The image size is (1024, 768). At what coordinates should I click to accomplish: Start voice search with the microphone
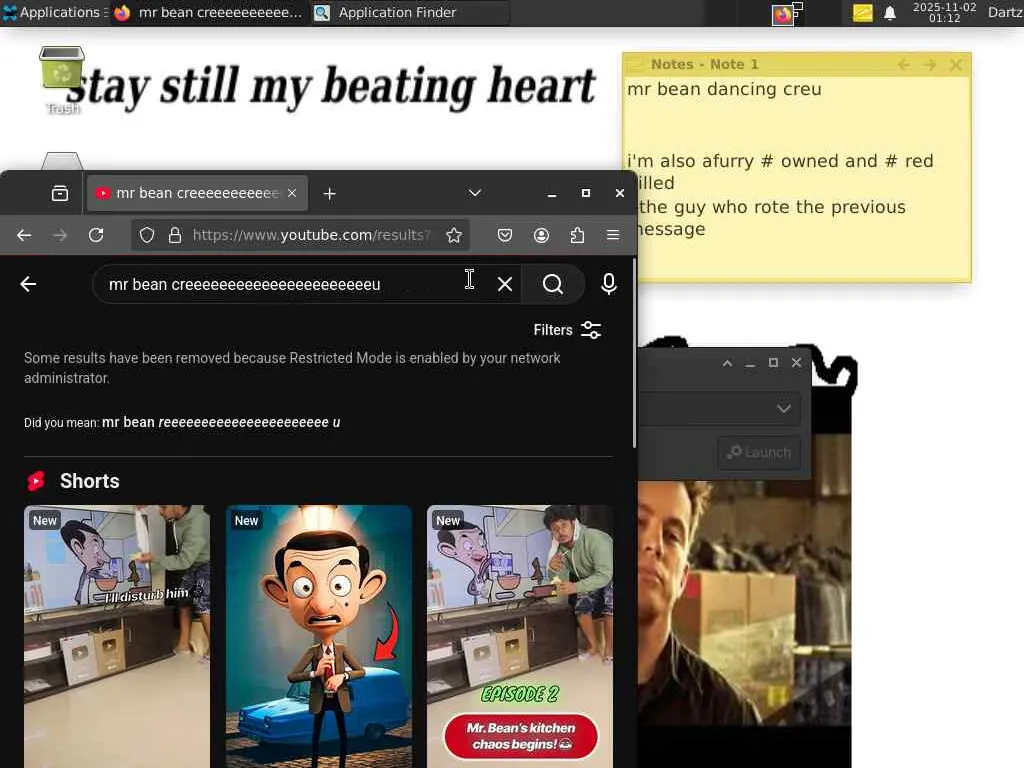[x=609, y=284]
